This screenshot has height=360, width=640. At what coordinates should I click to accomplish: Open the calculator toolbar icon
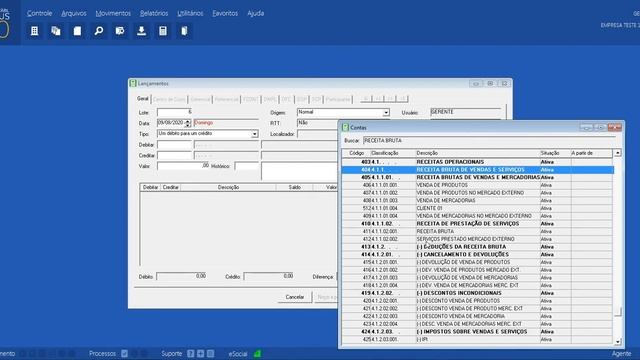pyautogui.click(x=163, y=31)
